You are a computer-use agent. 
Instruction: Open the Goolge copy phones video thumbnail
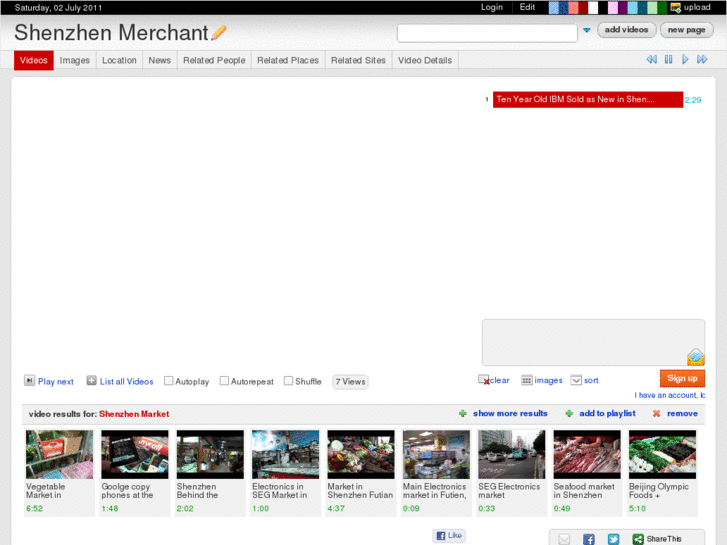[135, 455]
